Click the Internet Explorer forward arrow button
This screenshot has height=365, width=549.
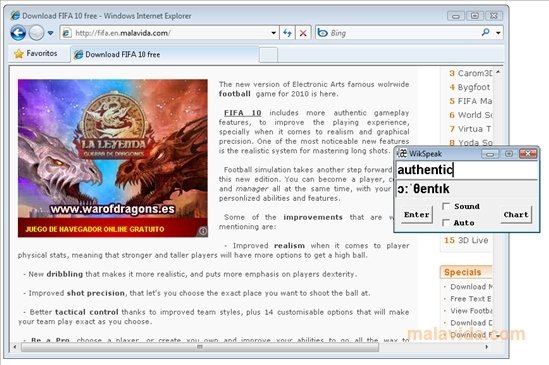36,33
